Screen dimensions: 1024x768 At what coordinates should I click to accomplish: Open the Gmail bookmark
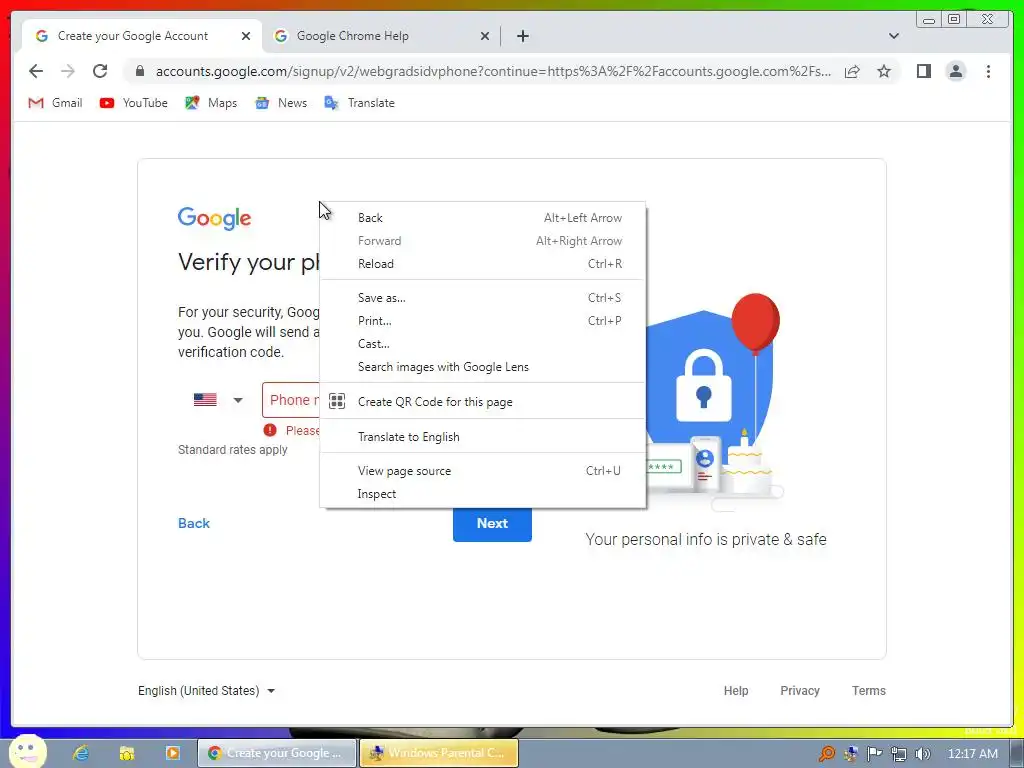(56, 103)
